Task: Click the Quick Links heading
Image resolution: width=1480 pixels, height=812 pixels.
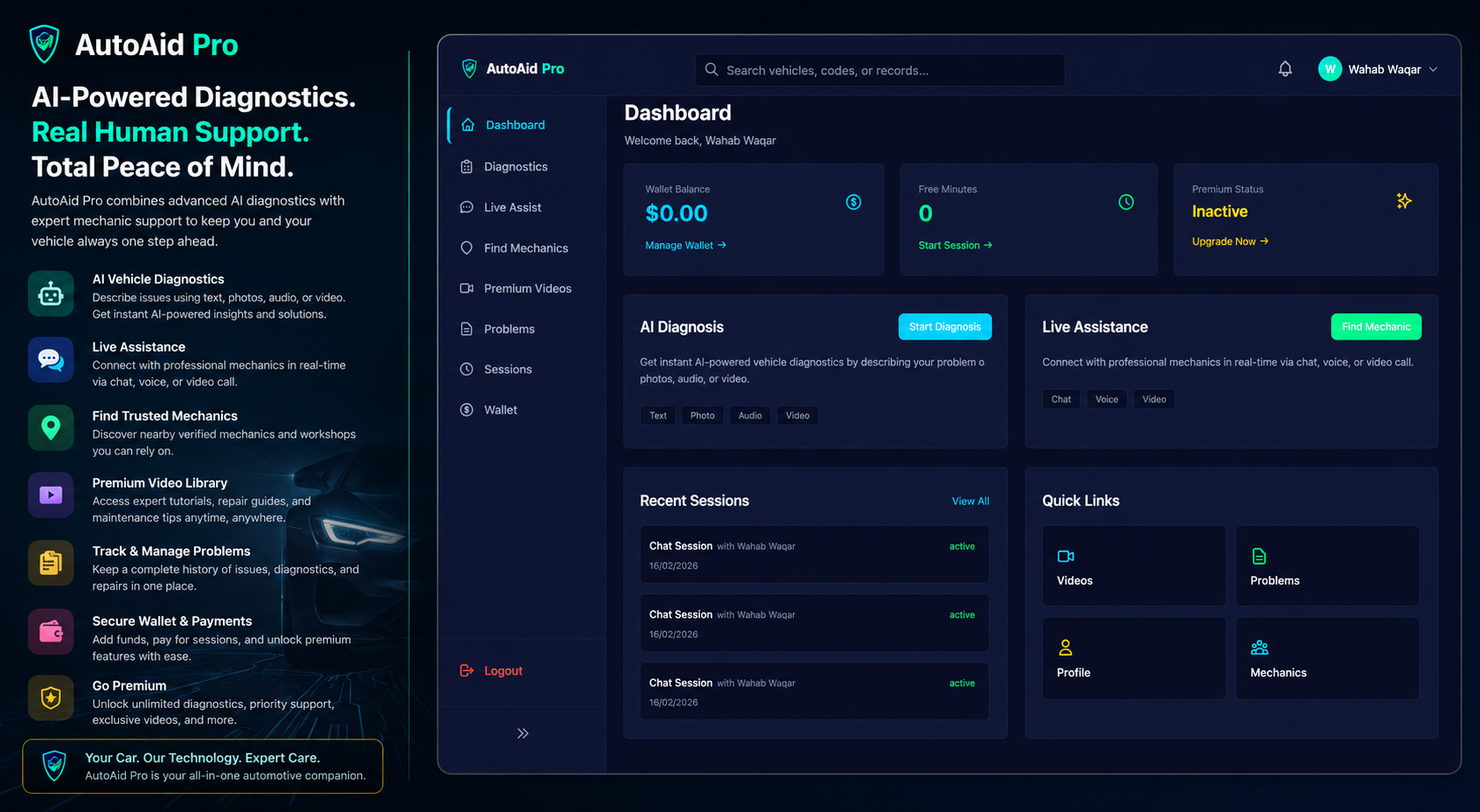Action: point(1080,501)
